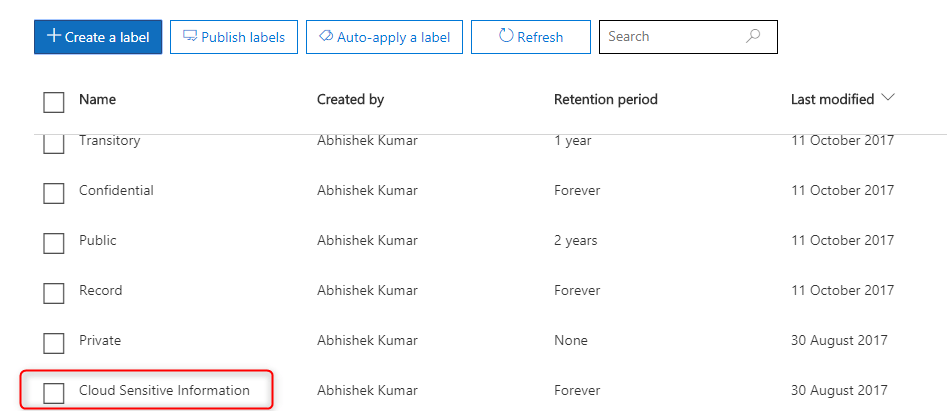Tick the Private label checkbox
Screen dimensions: 947x411
coord(54,343)
